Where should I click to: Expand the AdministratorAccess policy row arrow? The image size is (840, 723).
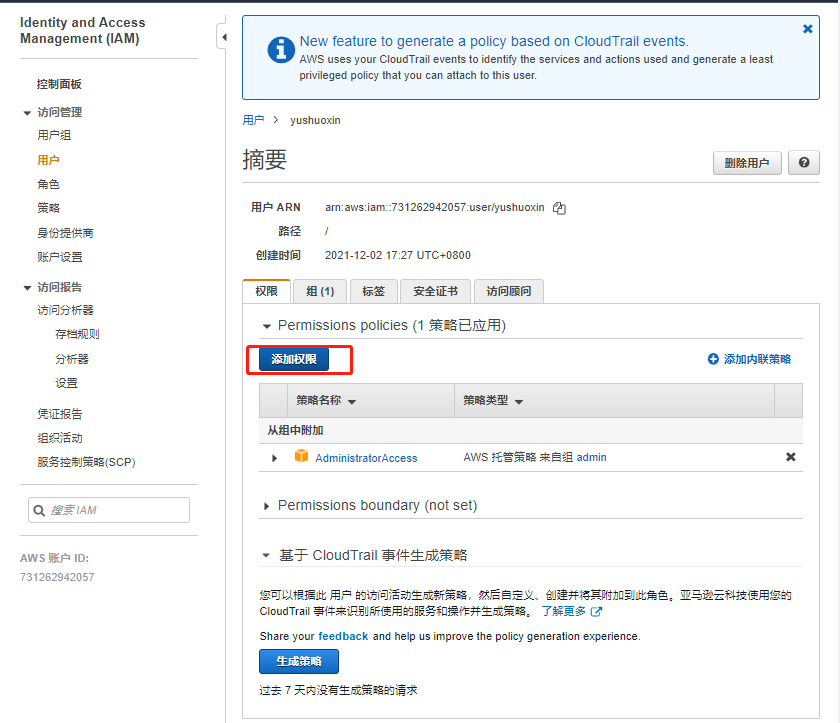[x=275, y=458]
